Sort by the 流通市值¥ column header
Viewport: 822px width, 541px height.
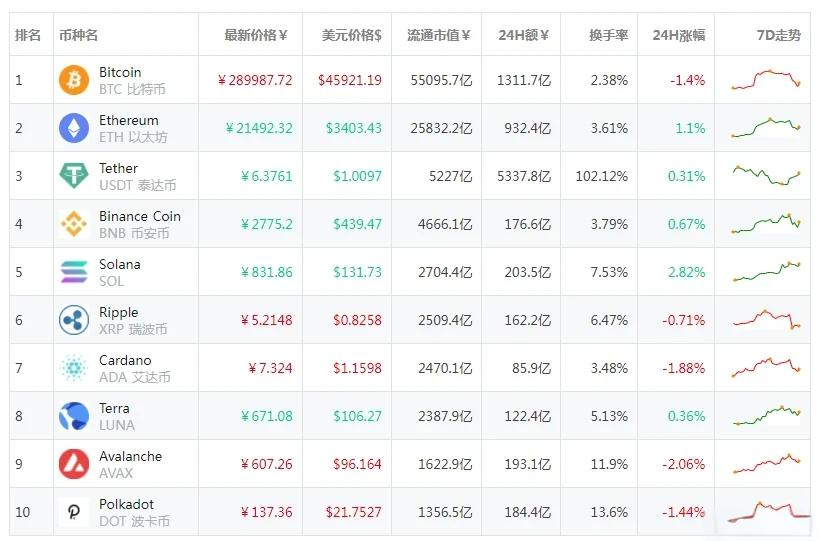click(439, 35)
